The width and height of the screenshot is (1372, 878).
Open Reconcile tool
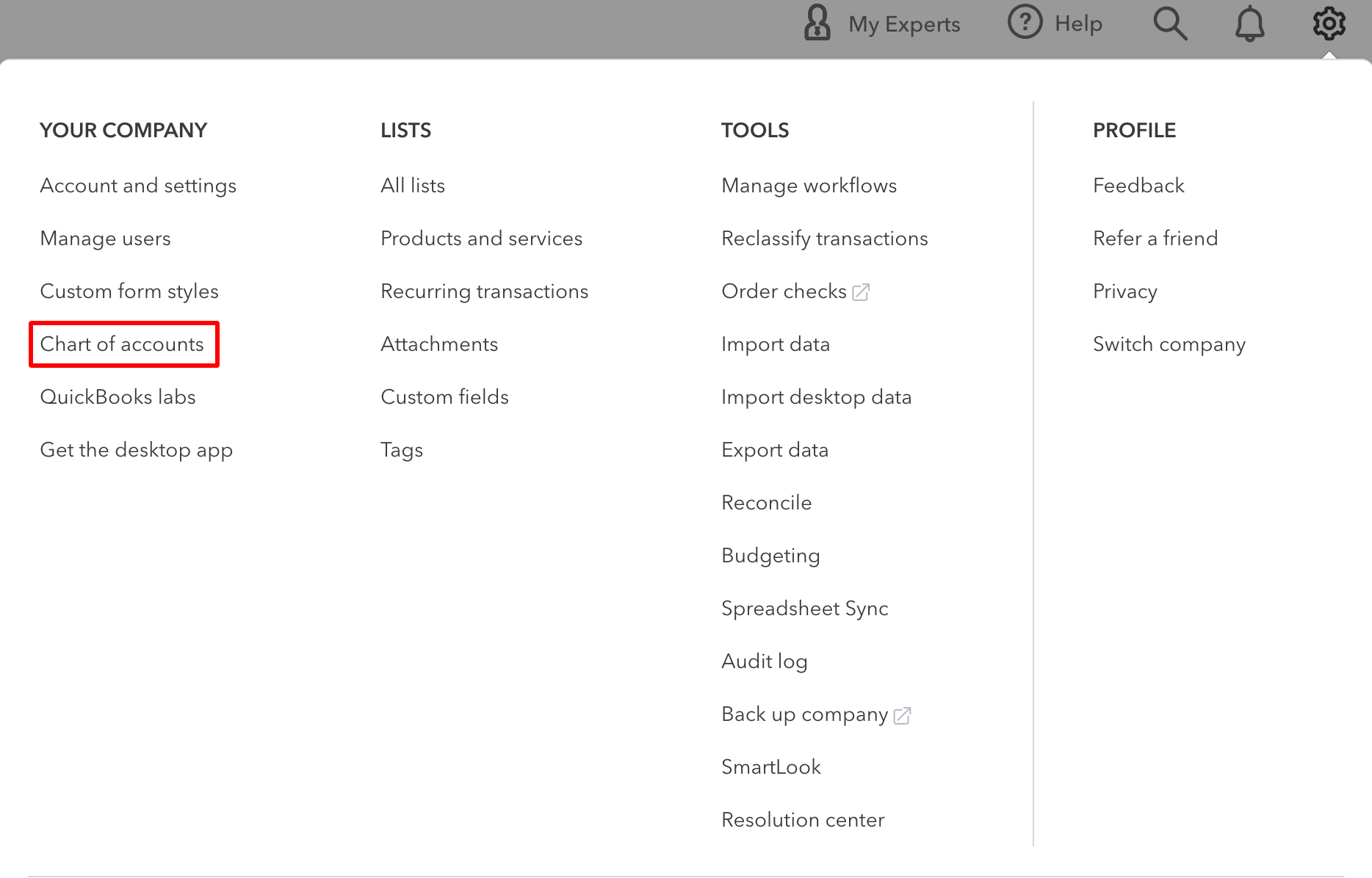[x=767, y=503]
